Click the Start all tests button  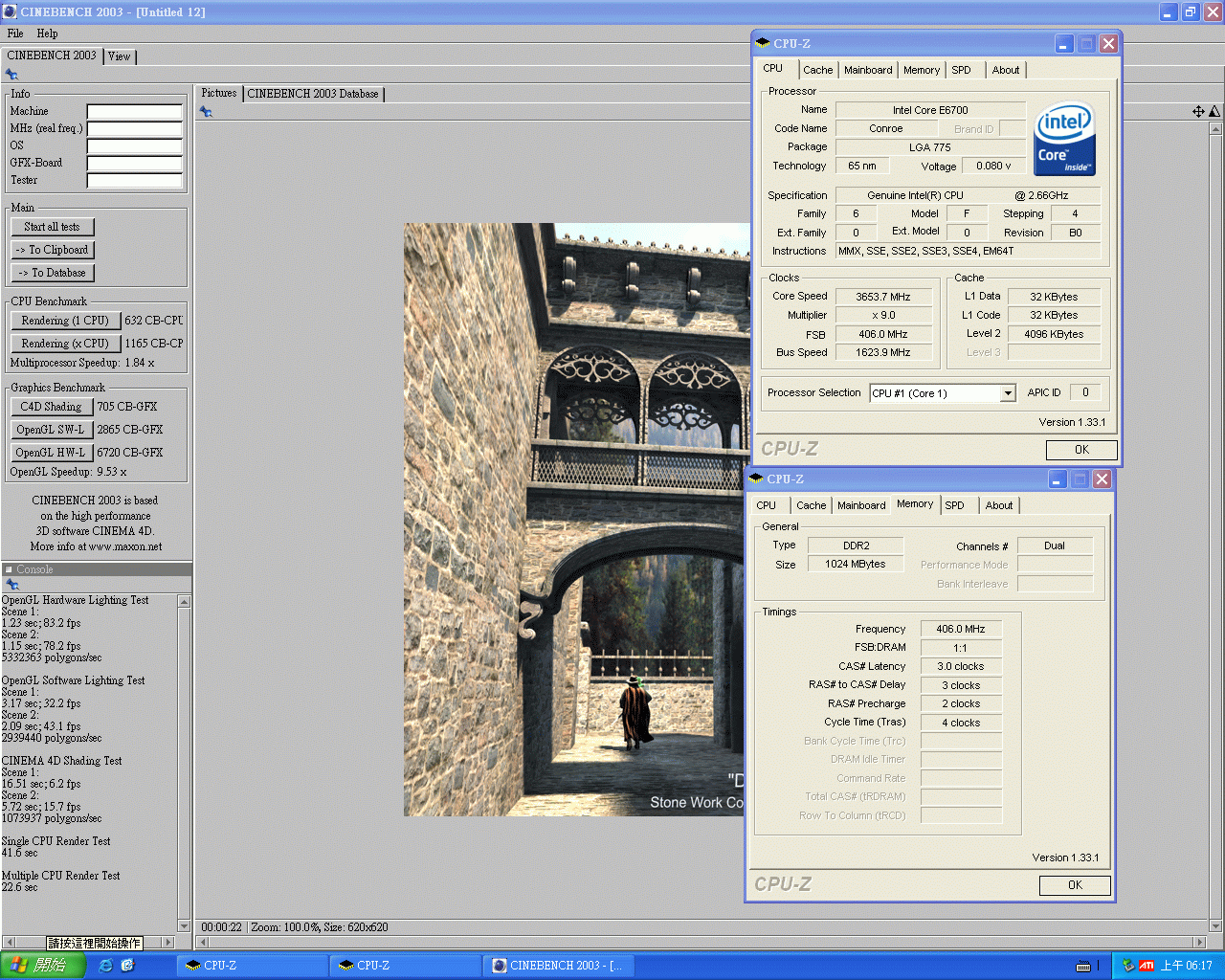(x=53, y=227)
